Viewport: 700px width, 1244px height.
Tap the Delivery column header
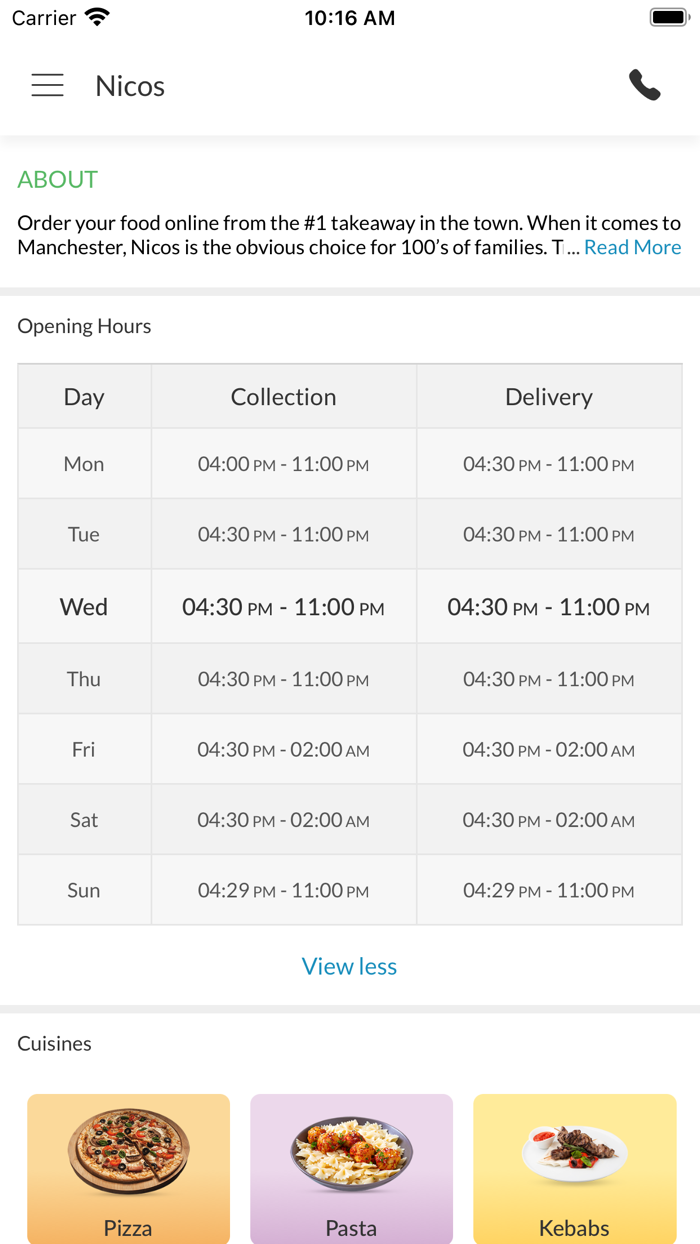549,397
